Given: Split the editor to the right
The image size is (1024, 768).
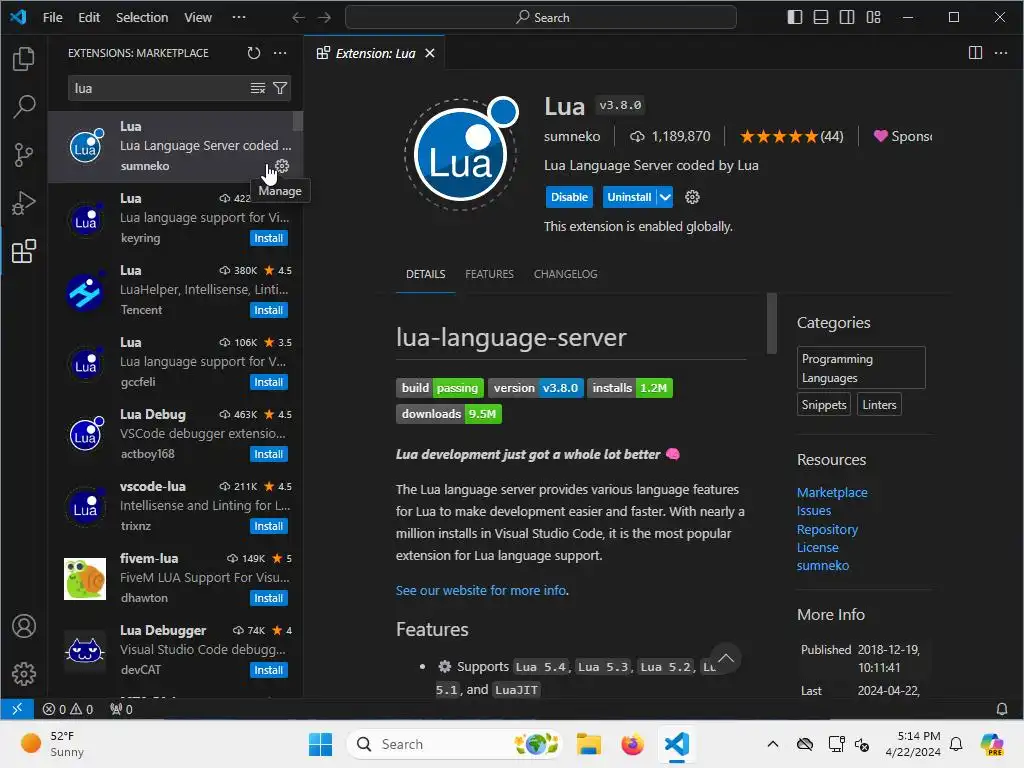Looking at the screenshot, I should [975, 53].
